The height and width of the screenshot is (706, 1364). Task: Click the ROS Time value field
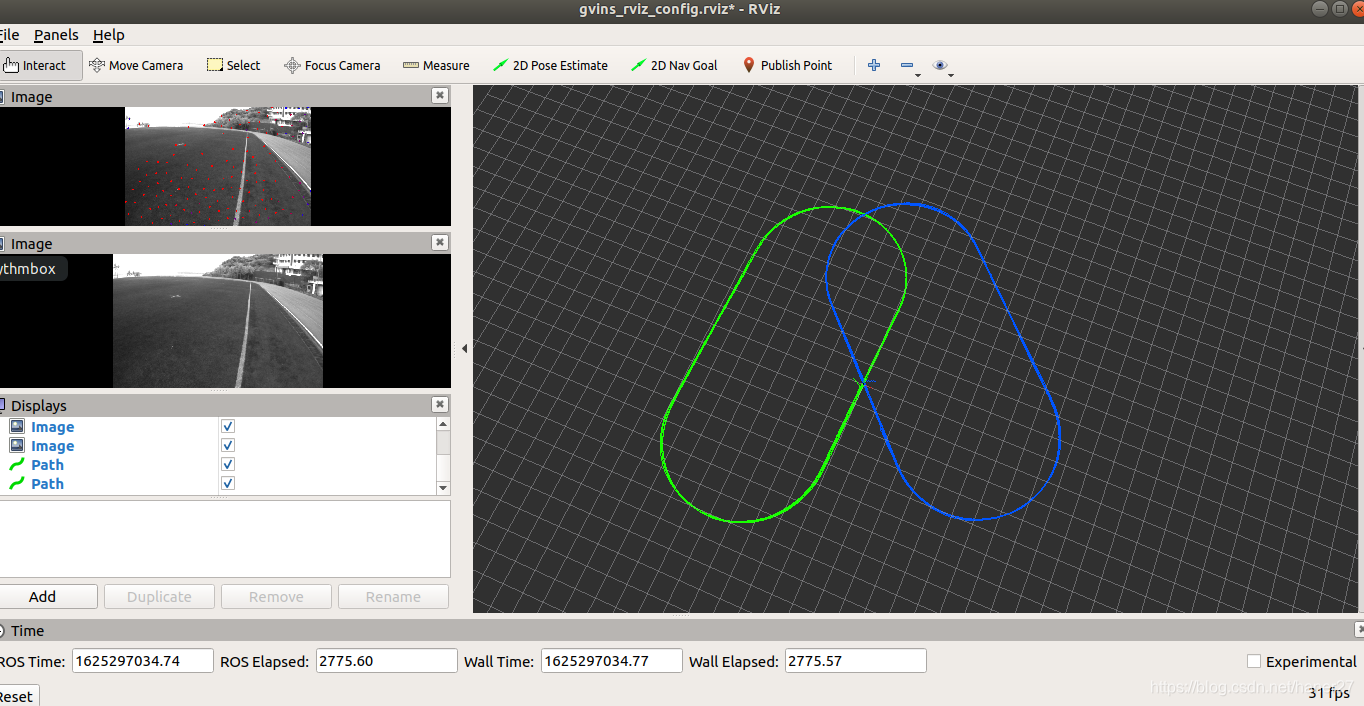tap(143, 661)
